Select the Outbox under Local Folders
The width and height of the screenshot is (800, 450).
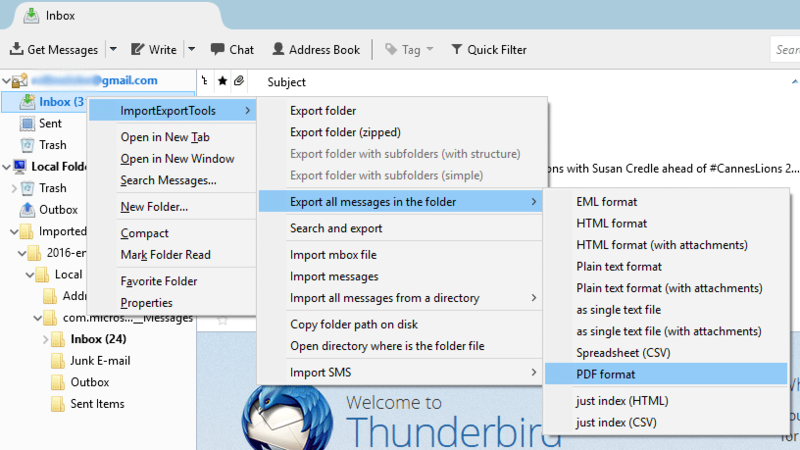pos(58,210)
